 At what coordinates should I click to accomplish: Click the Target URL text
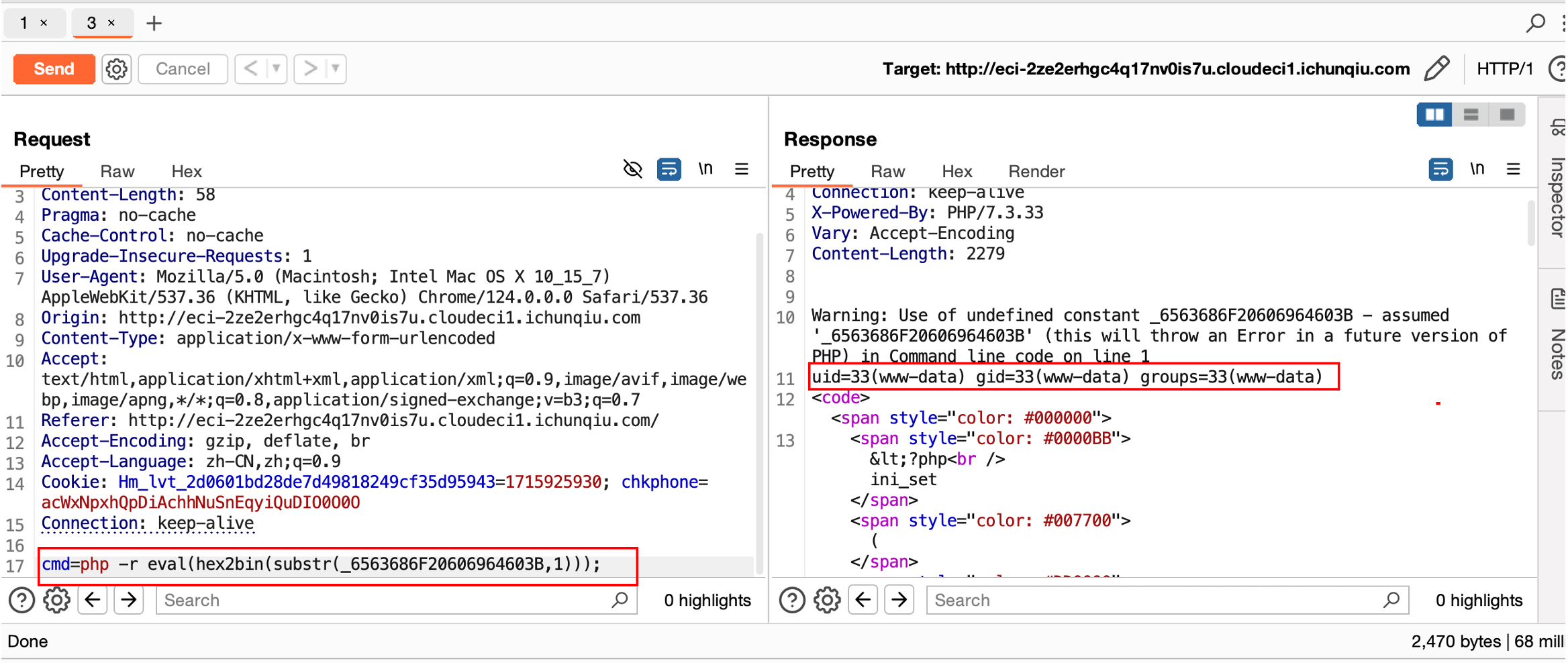coord(1146,69)
